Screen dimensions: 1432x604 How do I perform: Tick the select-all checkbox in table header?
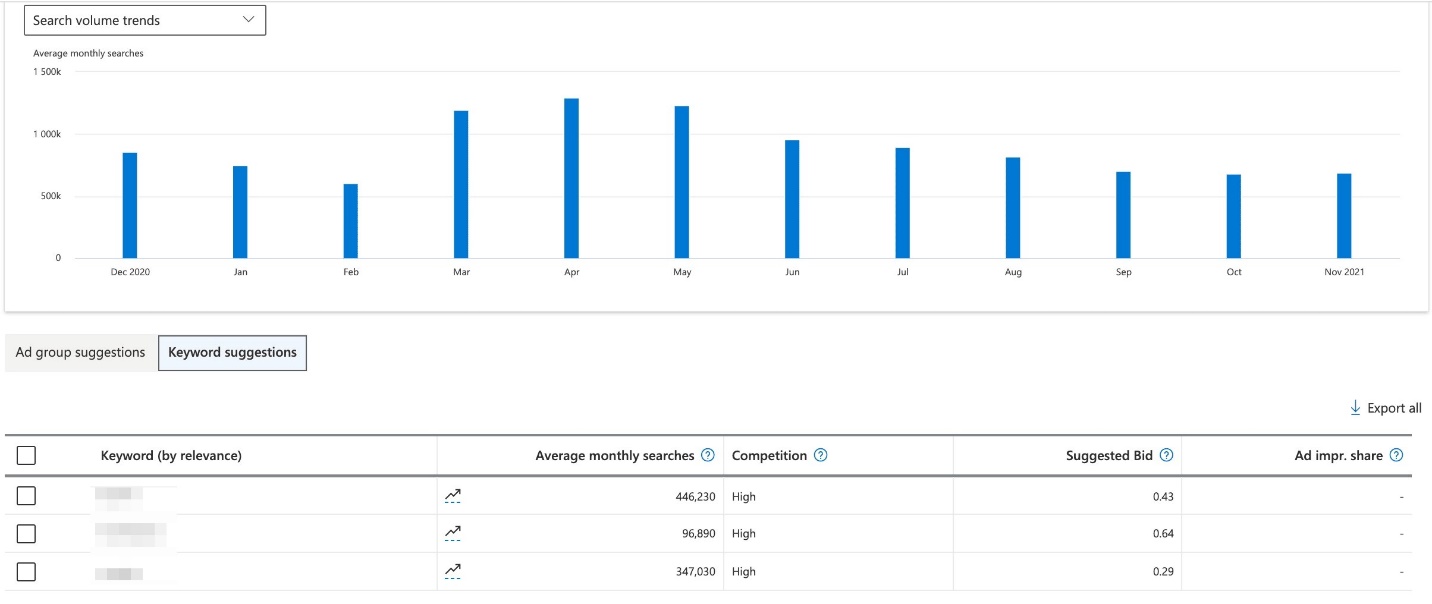27,456
